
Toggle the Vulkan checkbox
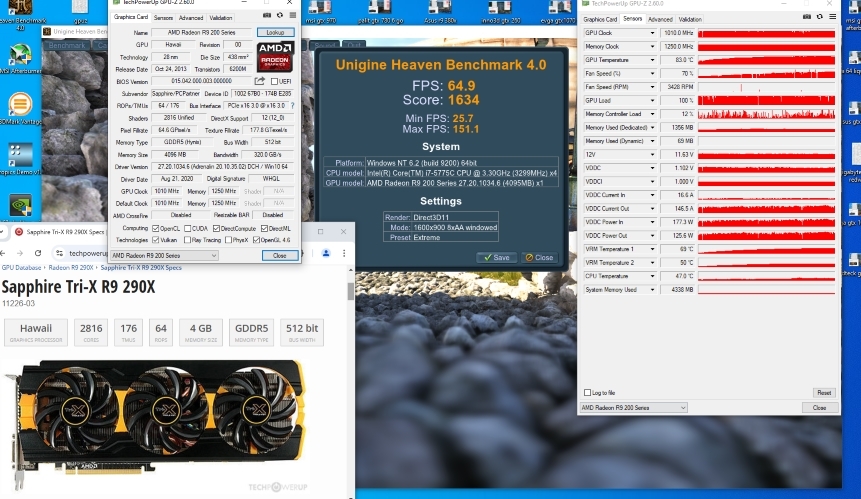(x=155, y=240)
